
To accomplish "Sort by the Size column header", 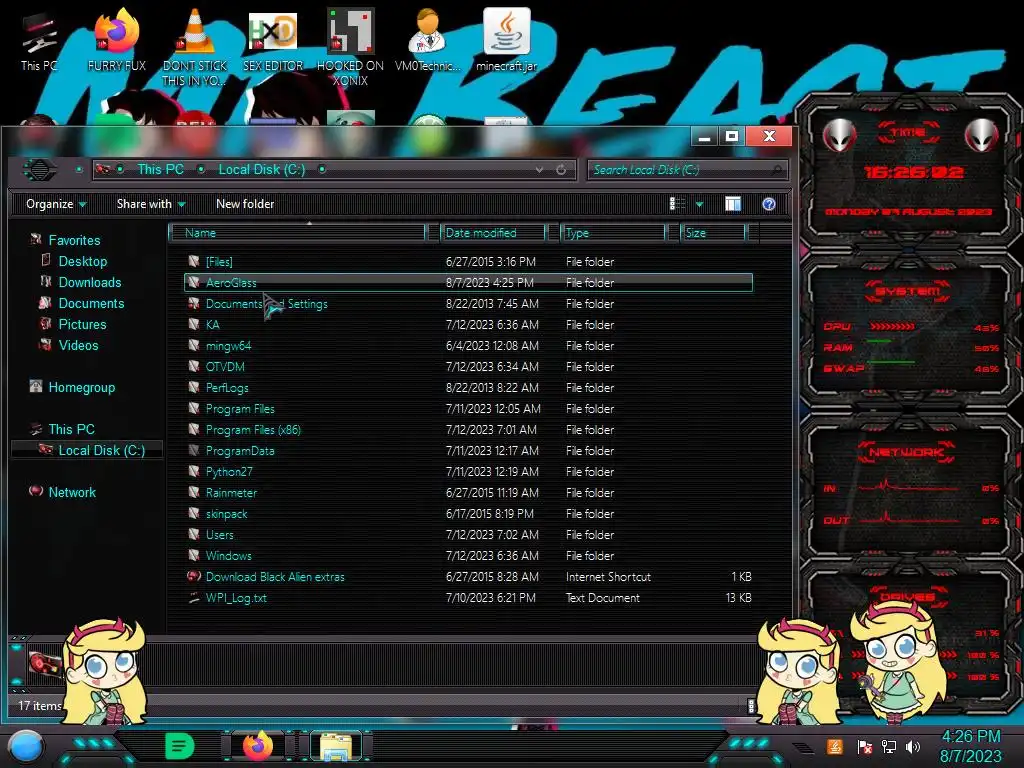I will point(714,233).
